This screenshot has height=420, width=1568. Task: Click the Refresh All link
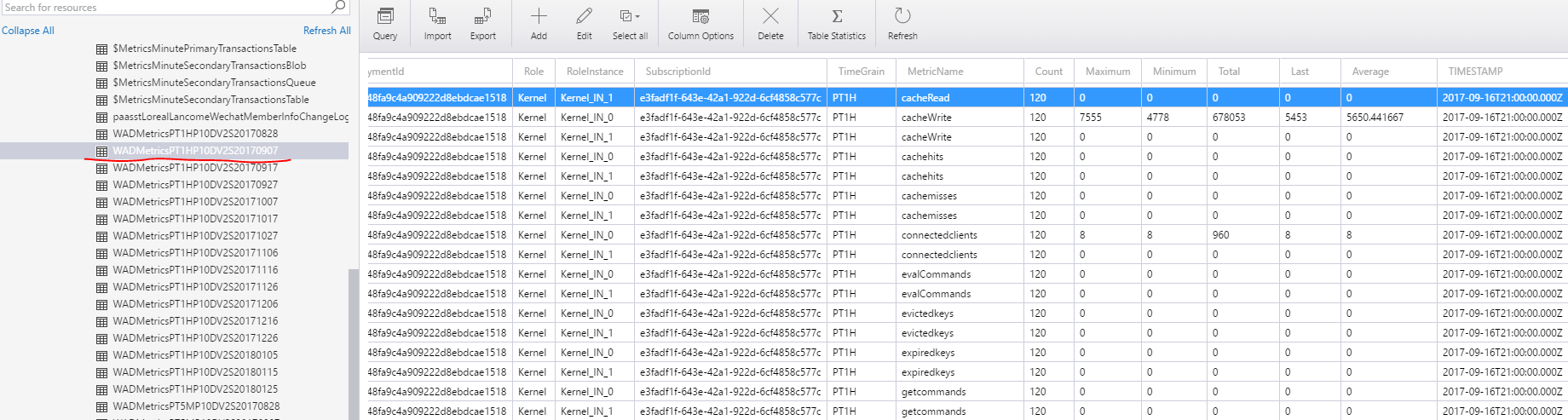coord(326,31)
